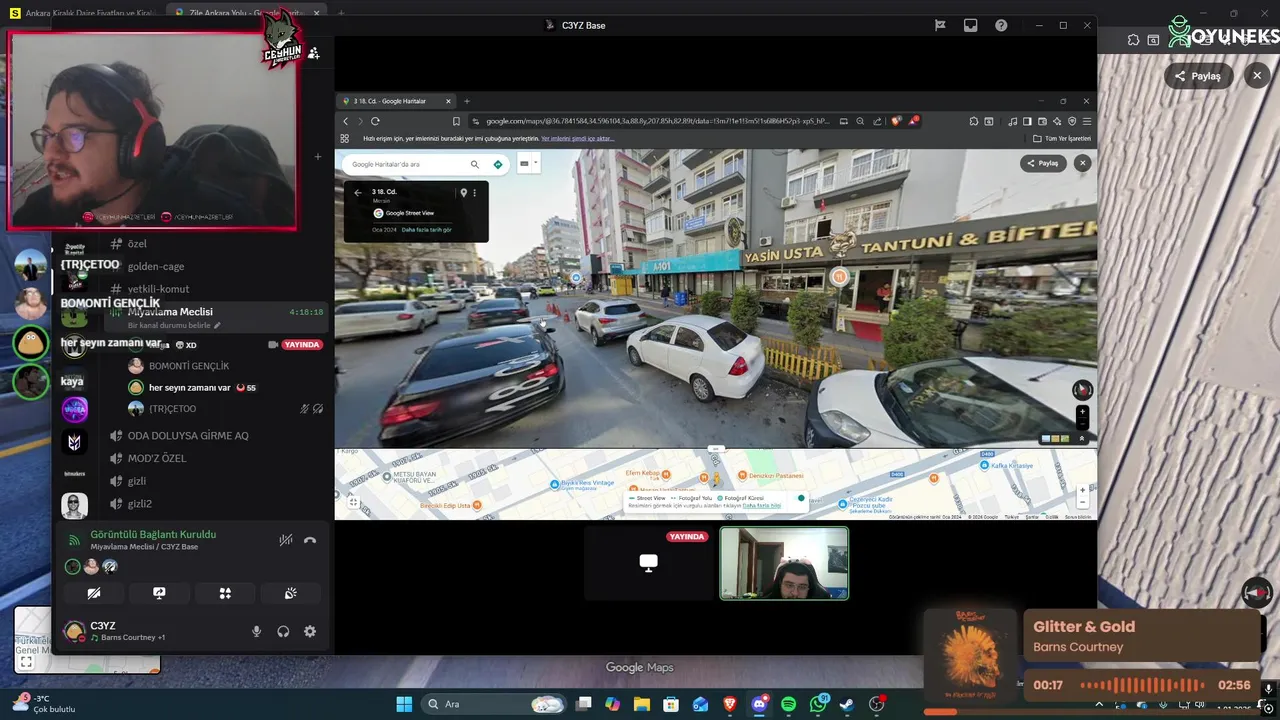Open Spotify from the taskbar
1280x720 pixels.
(x=788, y=704)
